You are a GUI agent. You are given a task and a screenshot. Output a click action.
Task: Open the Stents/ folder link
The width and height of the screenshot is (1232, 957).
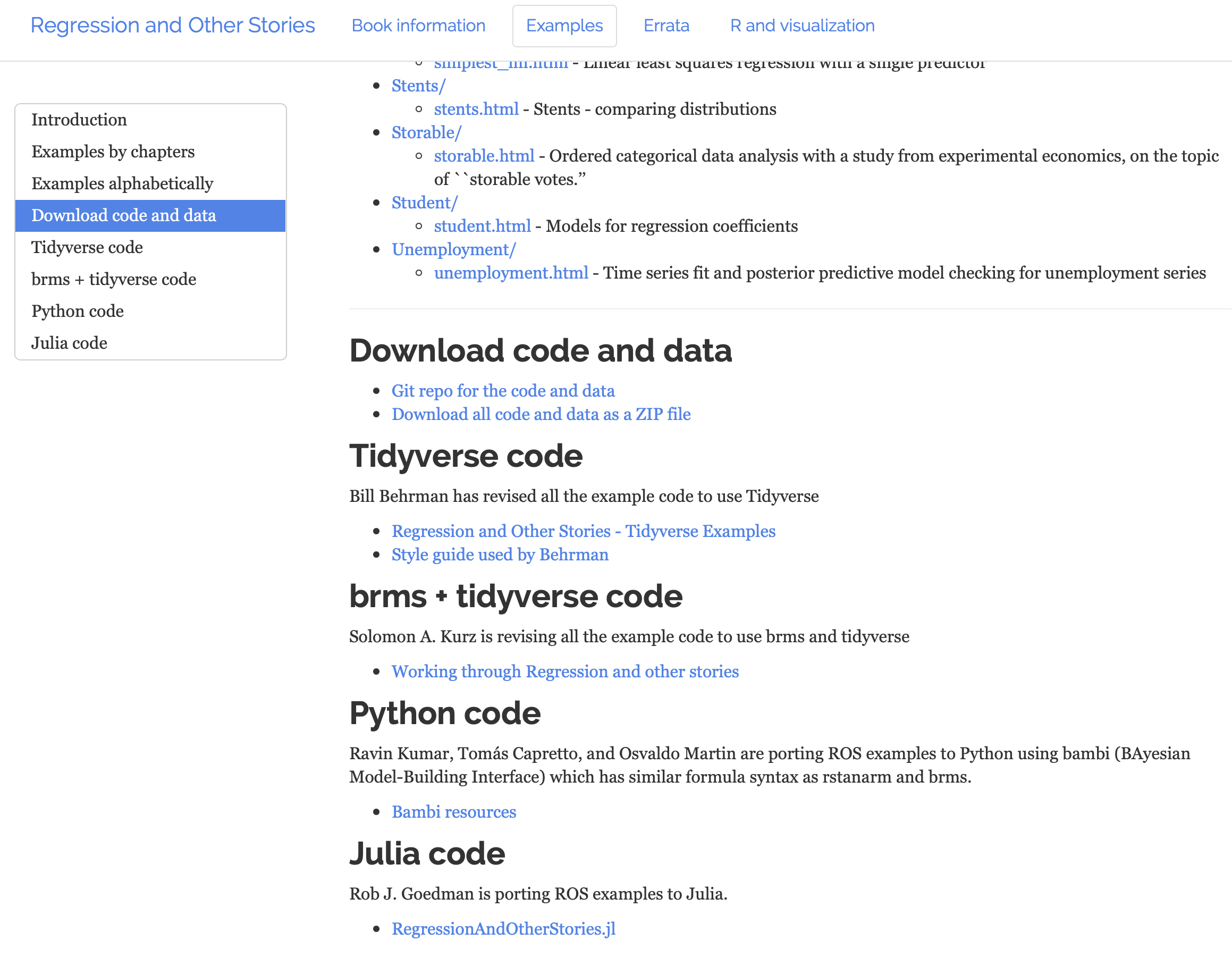tap(419, 86)
